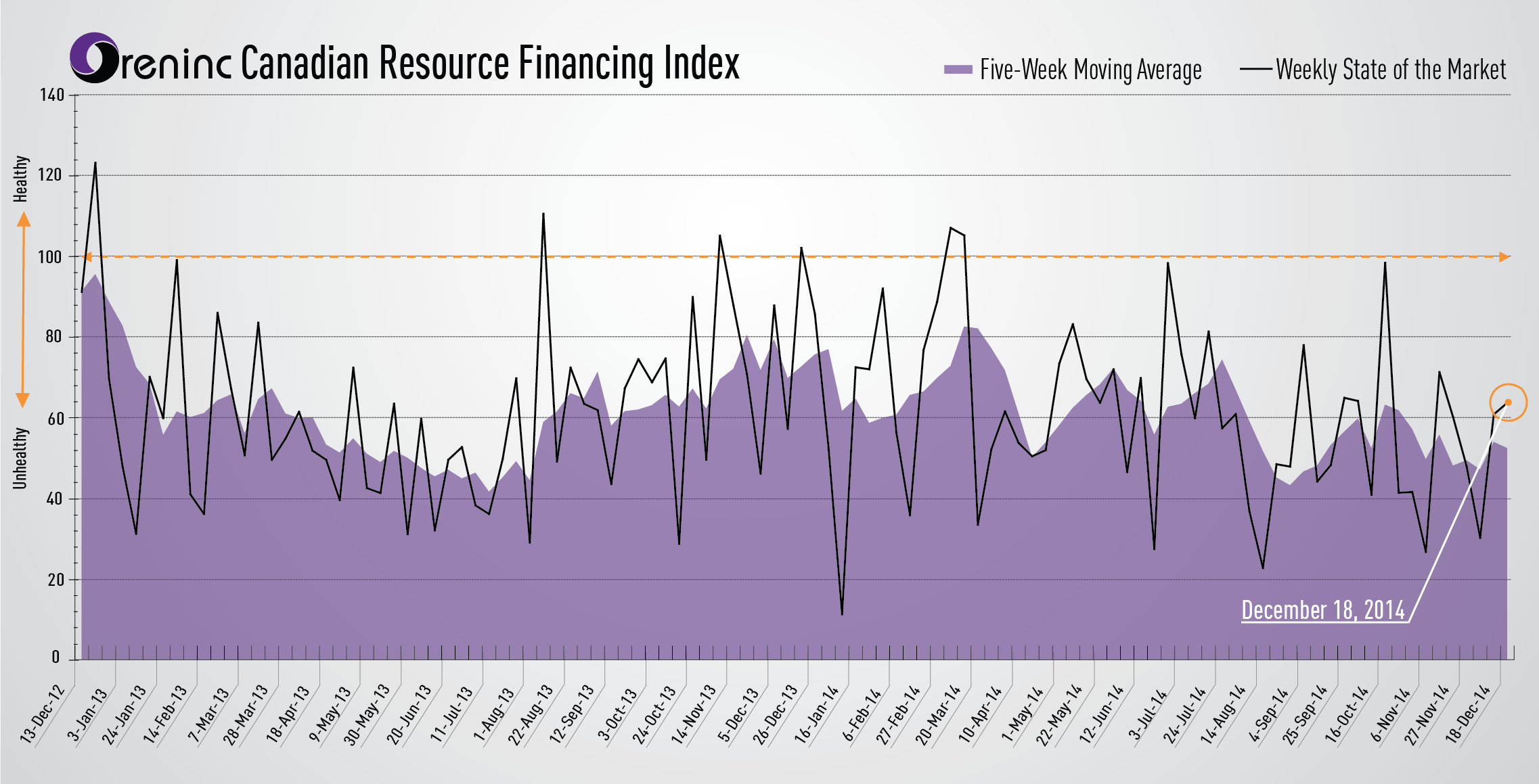Screen dimensions: 1539x784
Task: Click the x-axis date 22-Aug-13
Action: click(531, 714)
